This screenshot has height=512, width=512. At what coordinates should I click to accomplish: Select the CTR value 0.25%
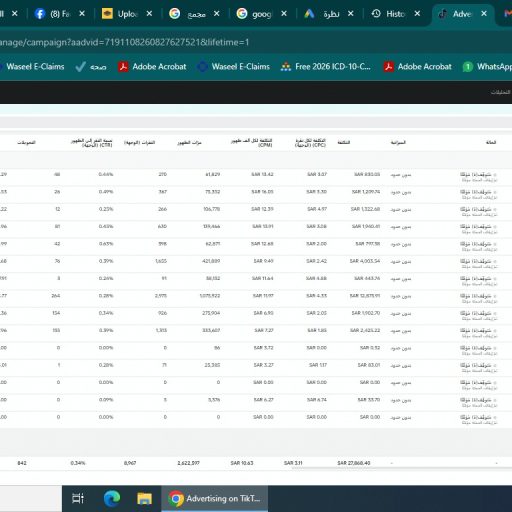click(x=106, y=209)
